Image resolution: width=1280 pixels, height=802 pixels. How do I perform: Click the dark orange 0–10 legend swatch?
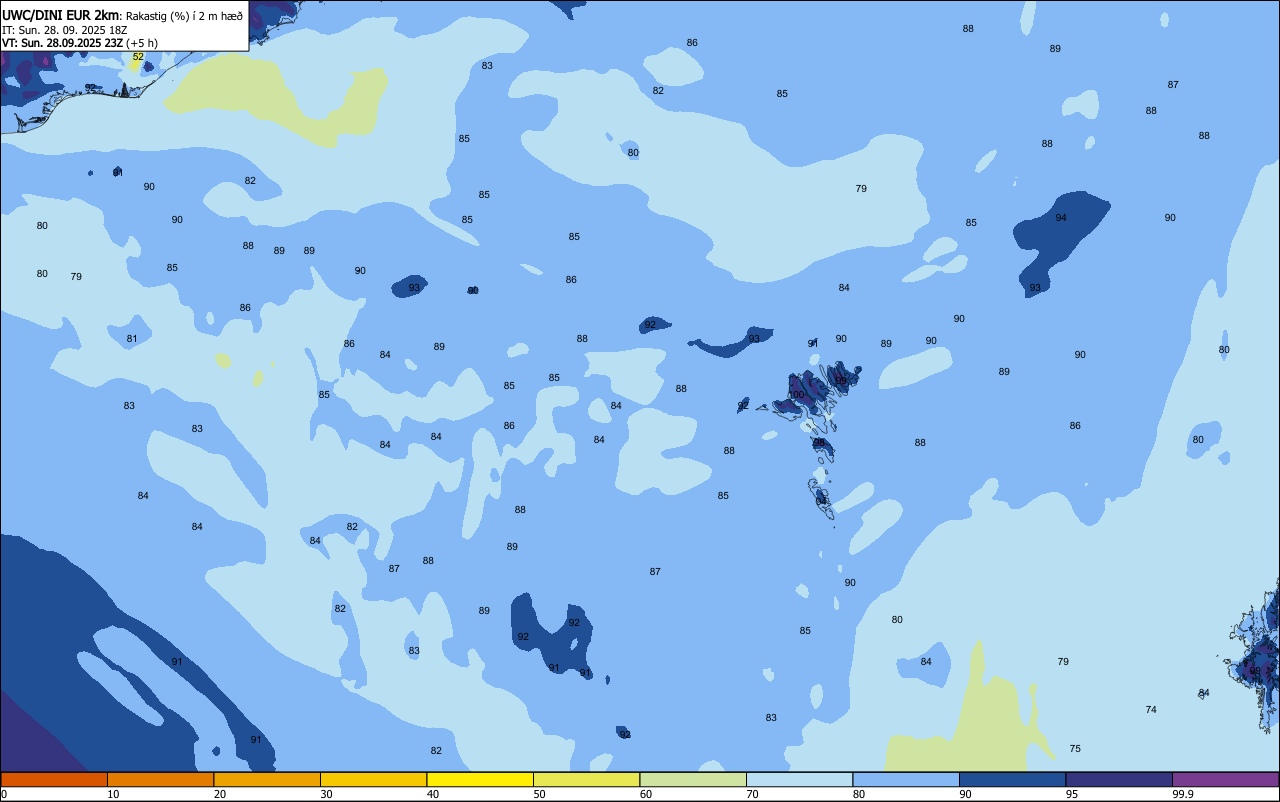54,779
